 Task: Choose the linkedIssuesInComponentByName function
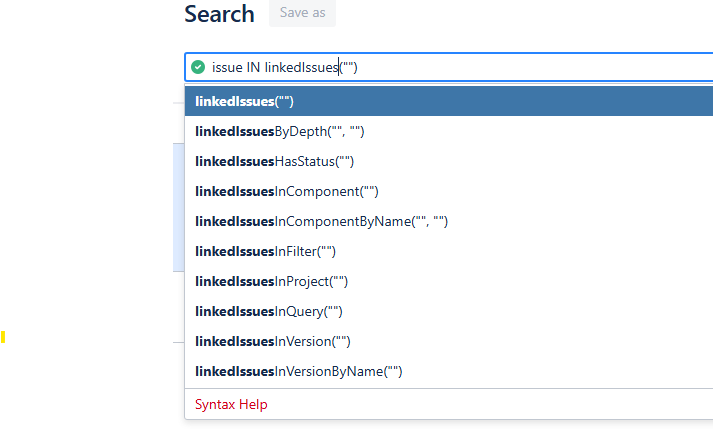[321, 221]
